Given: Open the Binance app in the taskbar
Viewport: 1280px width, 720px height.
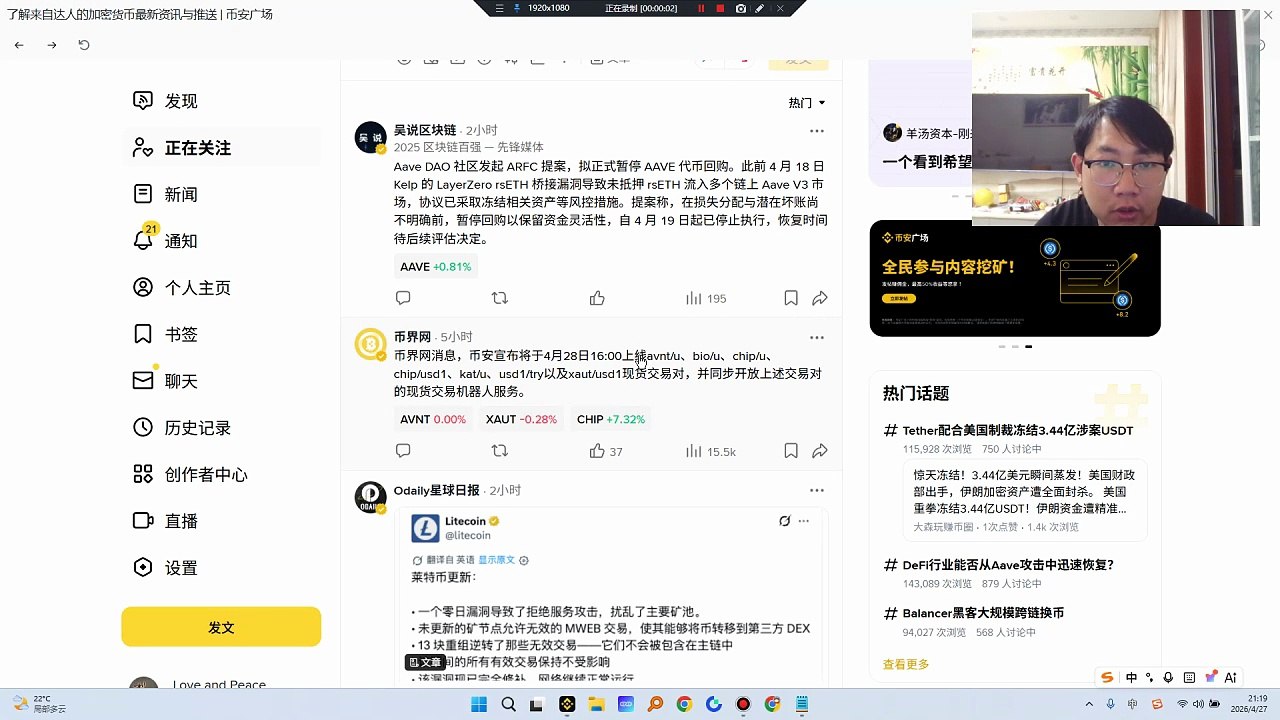Looking at the screenshot, I should 567,704.
